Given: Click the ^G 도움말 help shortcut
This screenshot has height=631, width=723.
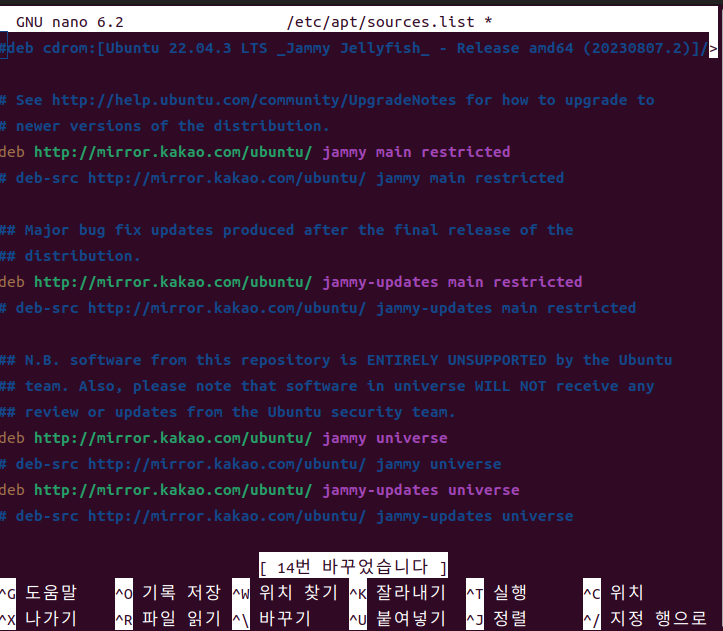Looking at the screenshot, I should (x=38, y=593).
